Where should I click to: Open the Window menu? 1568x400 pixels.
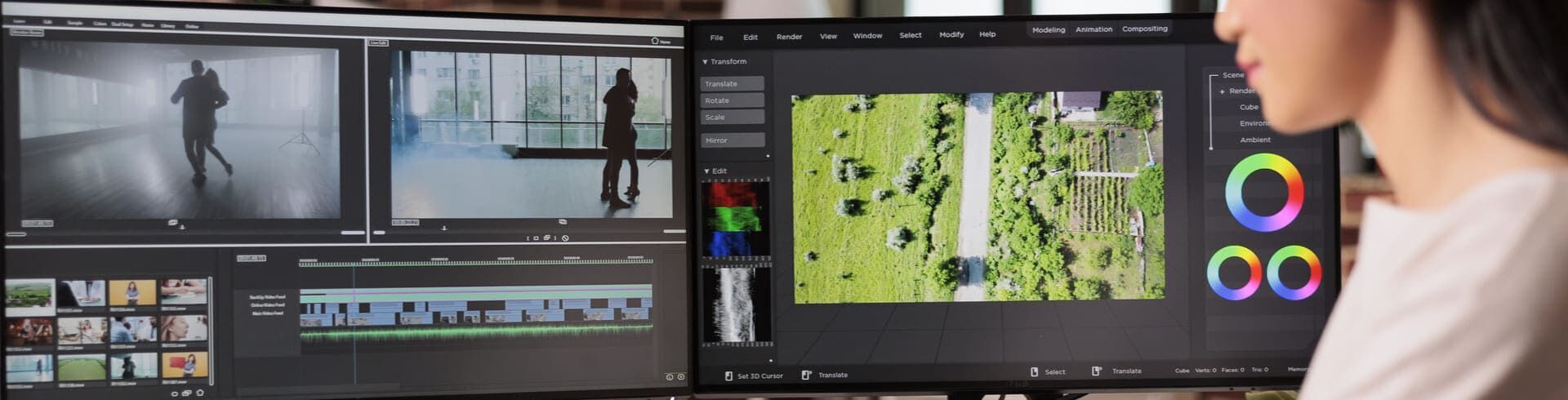867,36
